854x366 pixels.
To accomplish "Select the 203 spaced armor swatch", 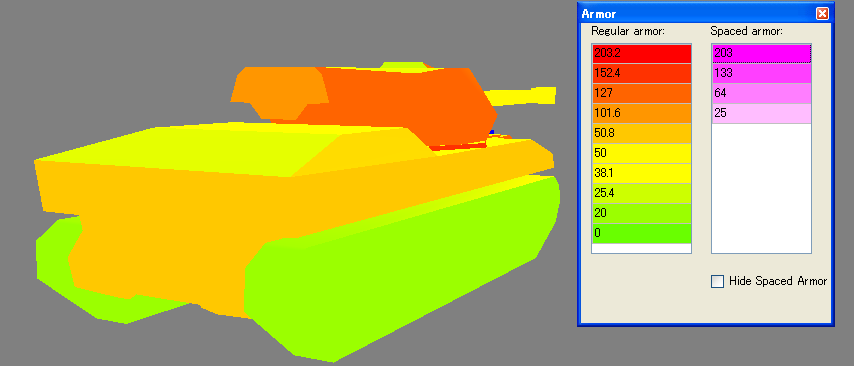I will tap(761, 53).
